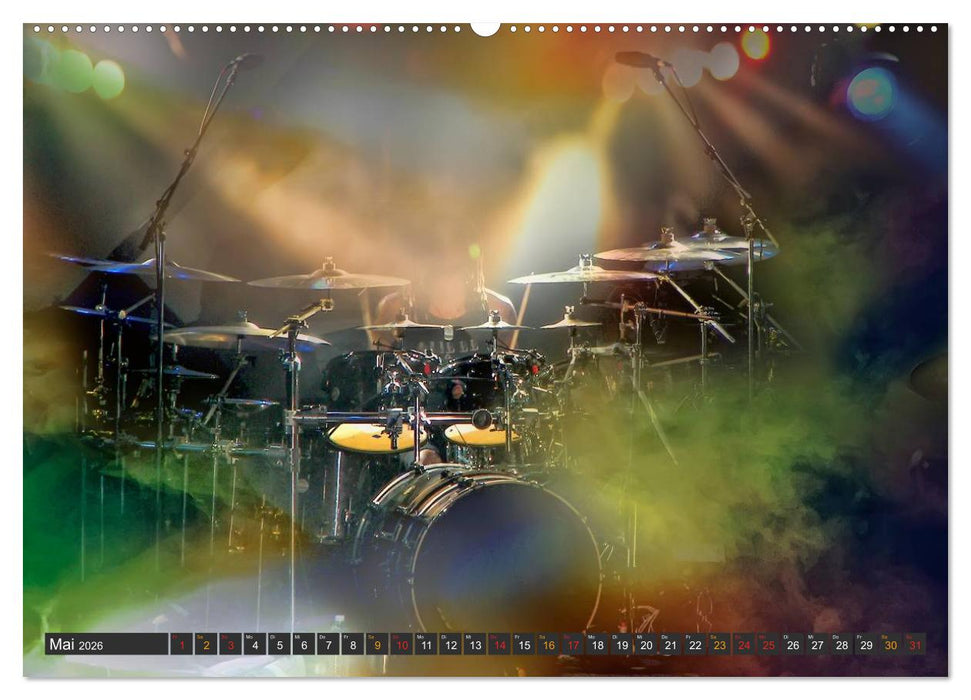Select the last day, 31
This screenshot has width=971, height=700.
pos(914,644)
